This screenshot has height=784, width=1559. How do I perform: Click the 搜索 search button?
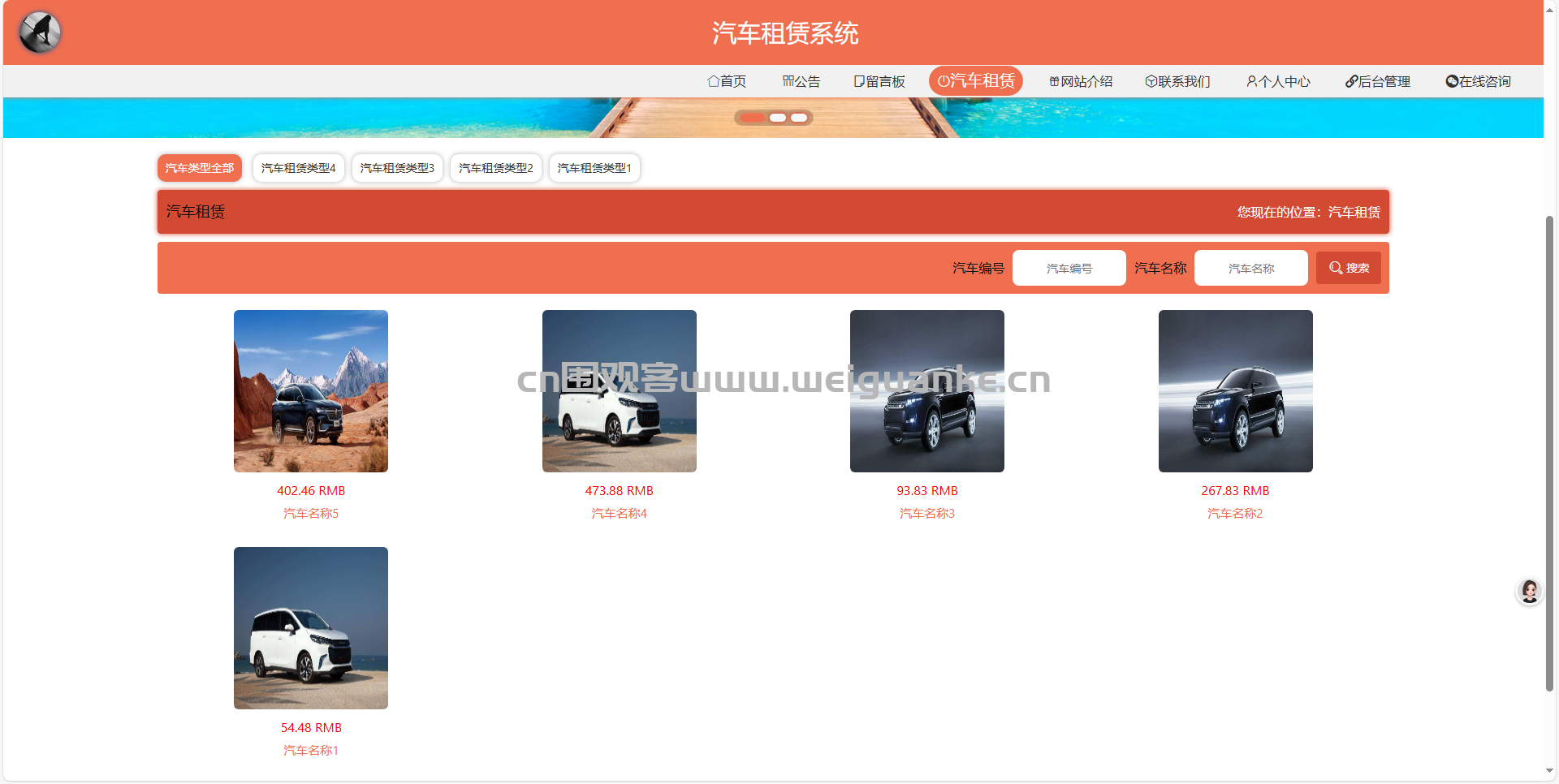(1349, 268)
